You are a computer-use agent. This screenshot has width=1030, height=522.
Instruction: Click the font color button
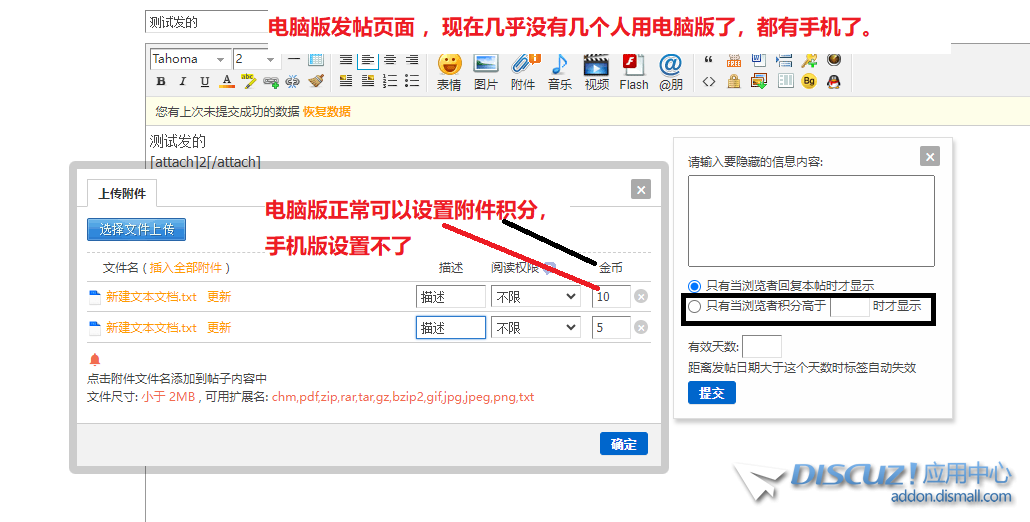point(227,82)
